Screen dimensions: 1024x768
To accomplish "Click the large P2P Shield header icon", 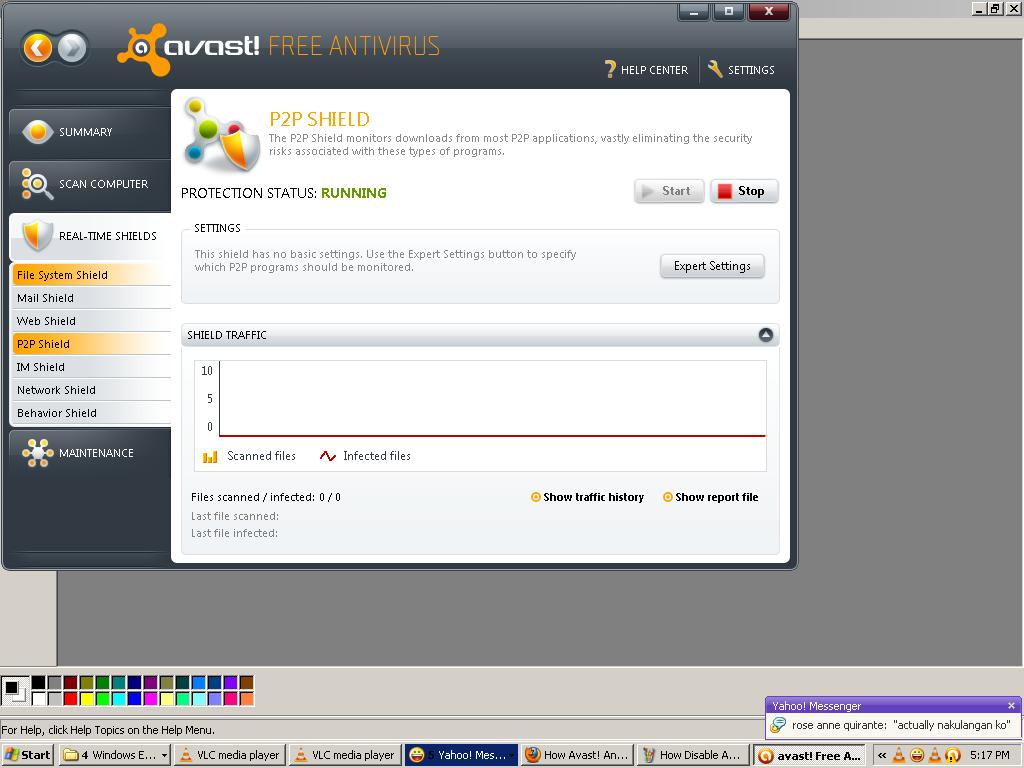I will tap(221, 134).
